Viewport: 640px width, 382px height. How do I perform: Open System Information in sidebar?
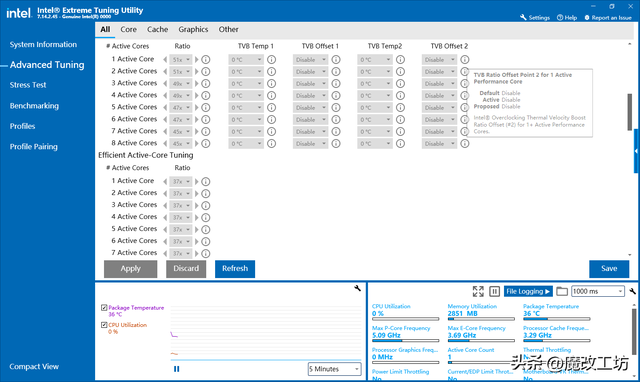click(43, 44)
